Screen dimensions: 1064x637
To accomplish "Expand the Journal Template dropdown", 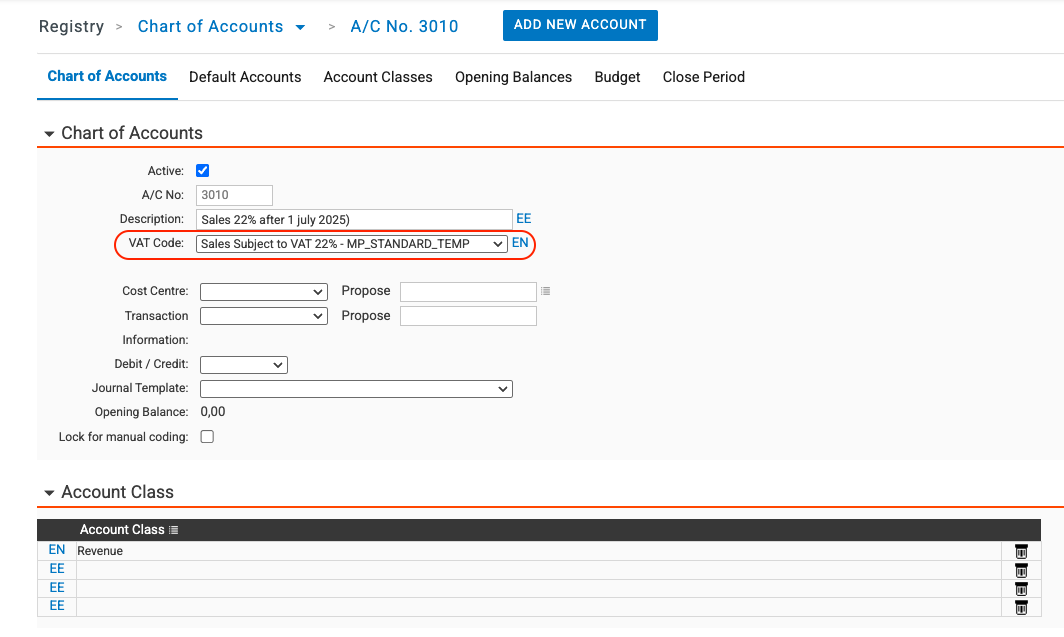I will pos(356,389).
